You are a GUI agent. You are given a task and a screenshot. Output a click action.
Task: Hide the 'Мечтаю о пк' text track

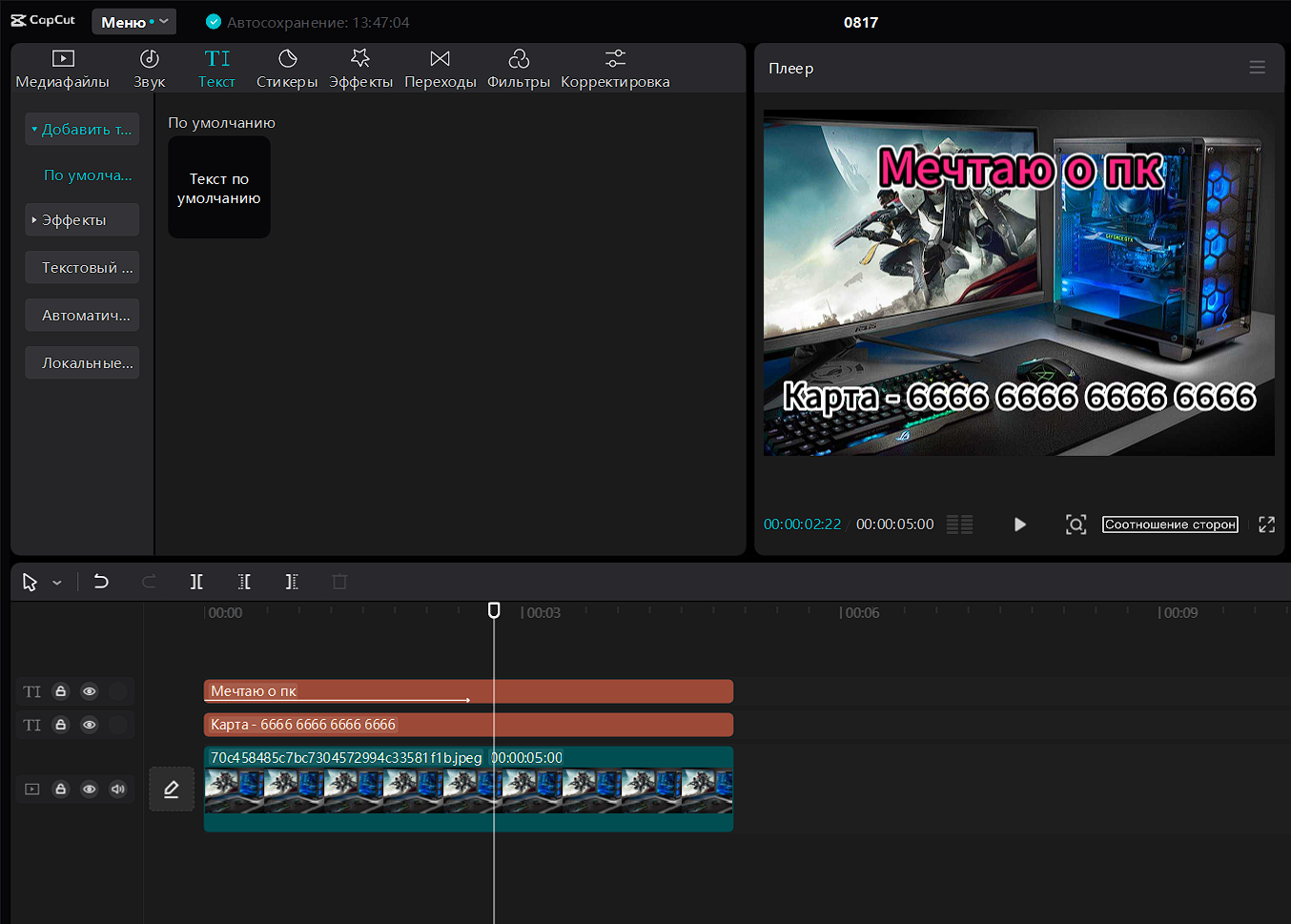[90, 691]
